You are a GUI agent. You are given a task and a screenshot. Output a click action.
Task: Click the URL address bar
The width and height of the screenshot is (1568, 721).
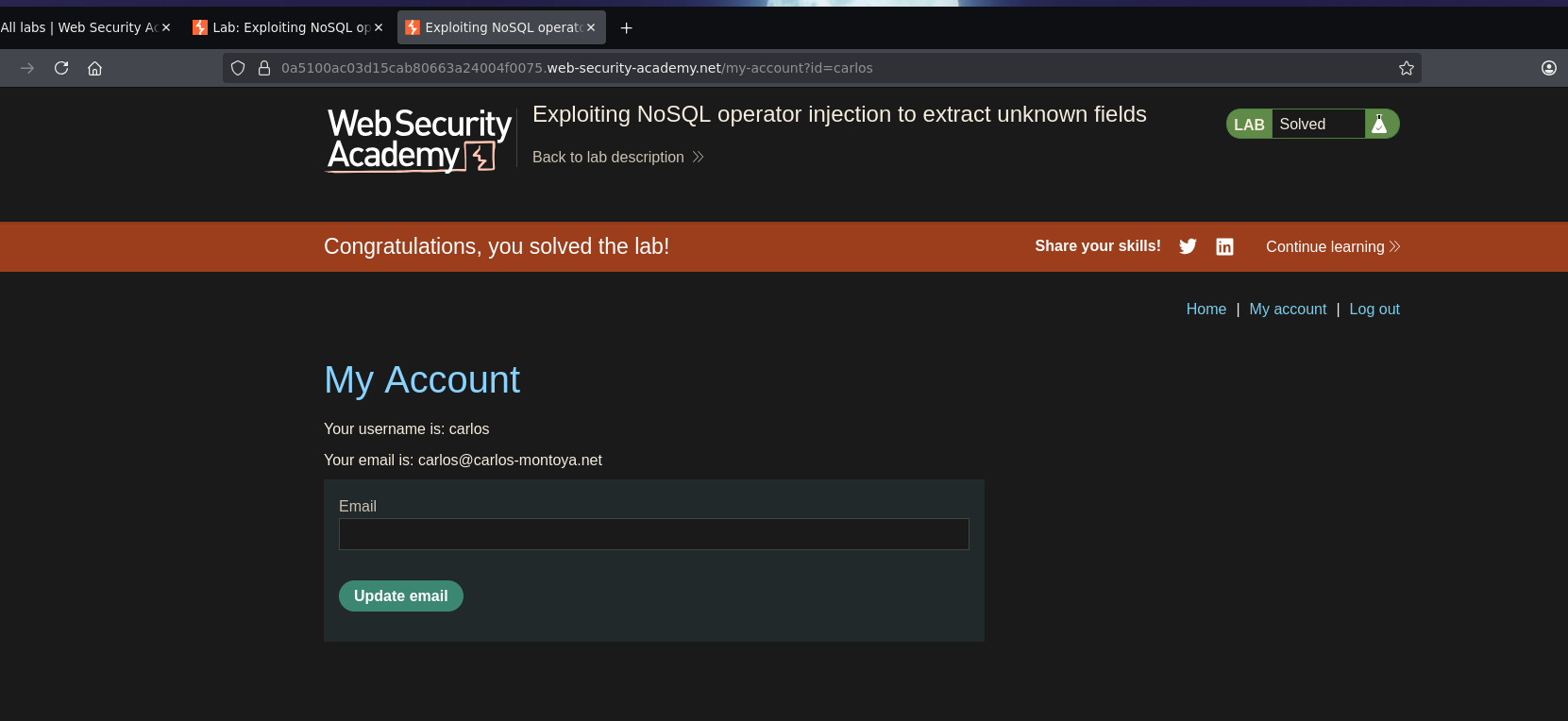click(x=821, y=68)
